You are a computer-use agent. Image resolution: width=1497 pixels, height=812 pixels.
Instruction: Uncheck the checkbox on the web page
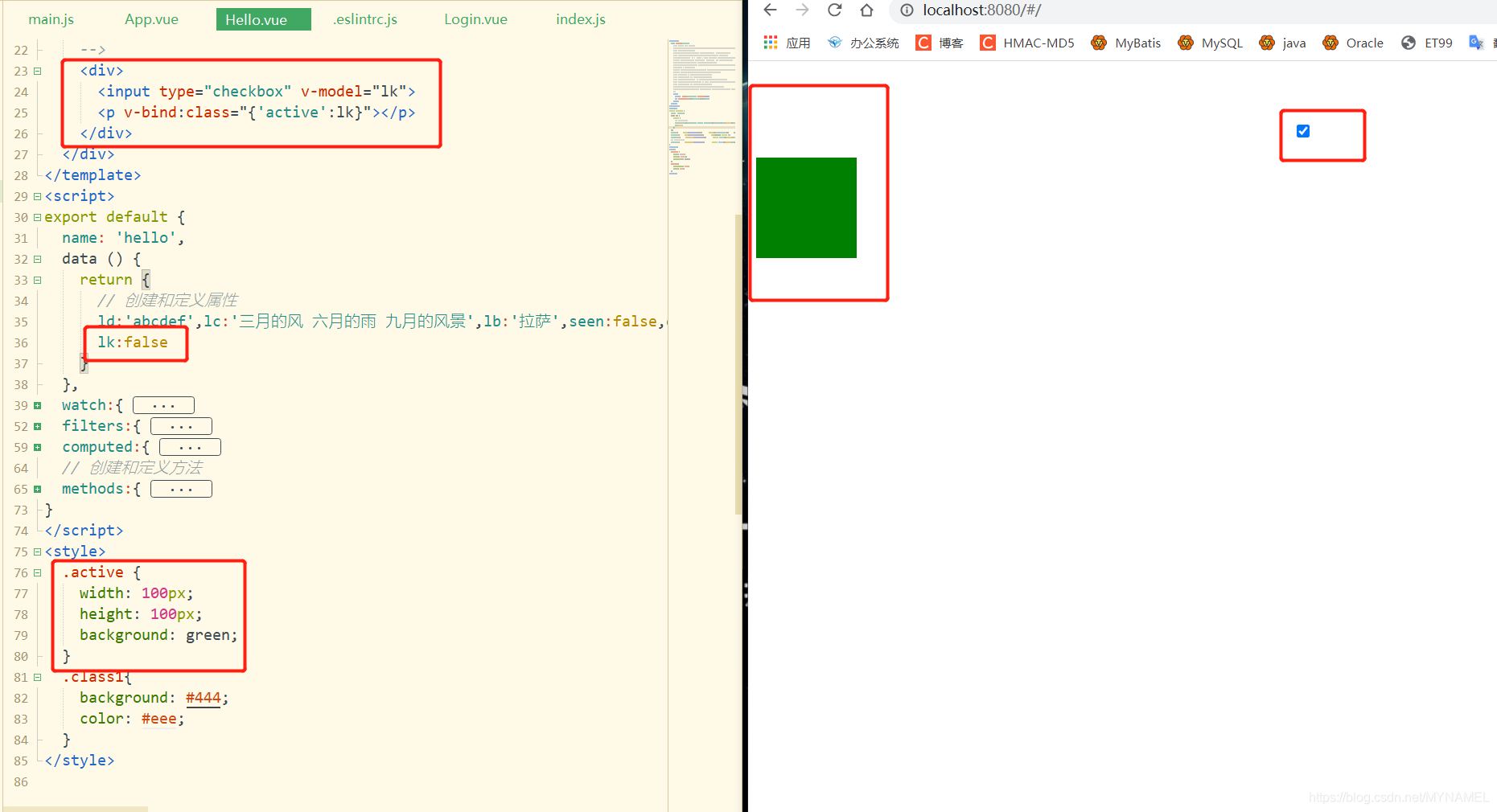[x=1303, y=131]
